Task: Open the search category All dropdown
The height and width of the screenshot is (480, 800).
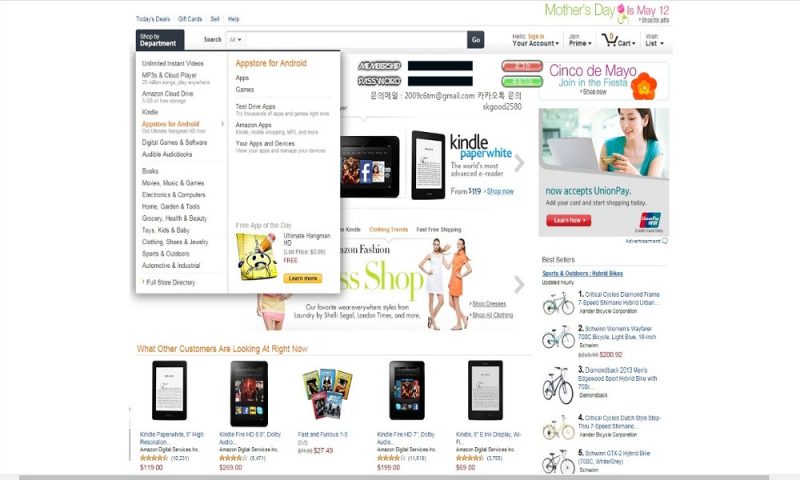Action: click(x=236, y=40)
